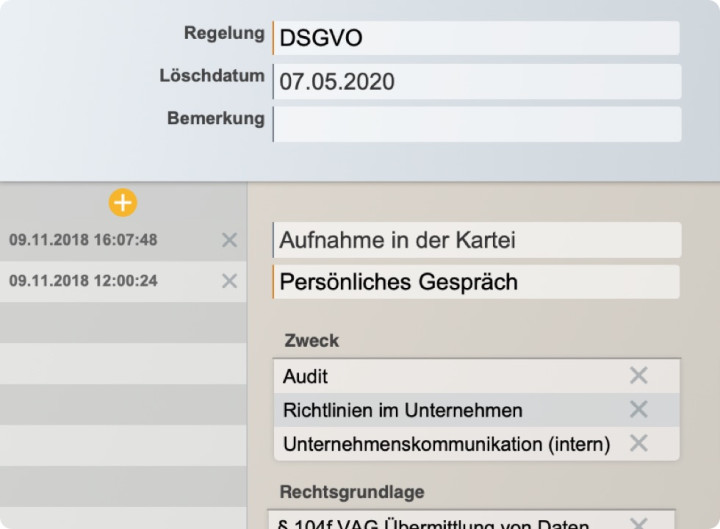Screen dimensions: 720x529
Task: Add a new entry with the orange plus icon
Action: [x=122, y=203]
